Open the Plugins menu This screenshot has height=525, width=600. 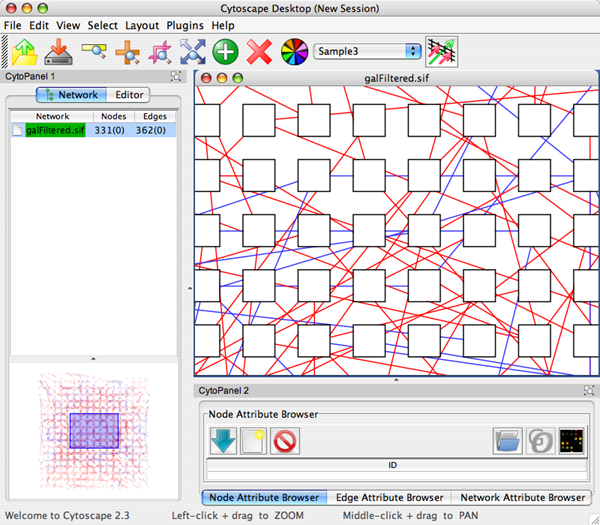pyautogui.click(x=185, y=24)
